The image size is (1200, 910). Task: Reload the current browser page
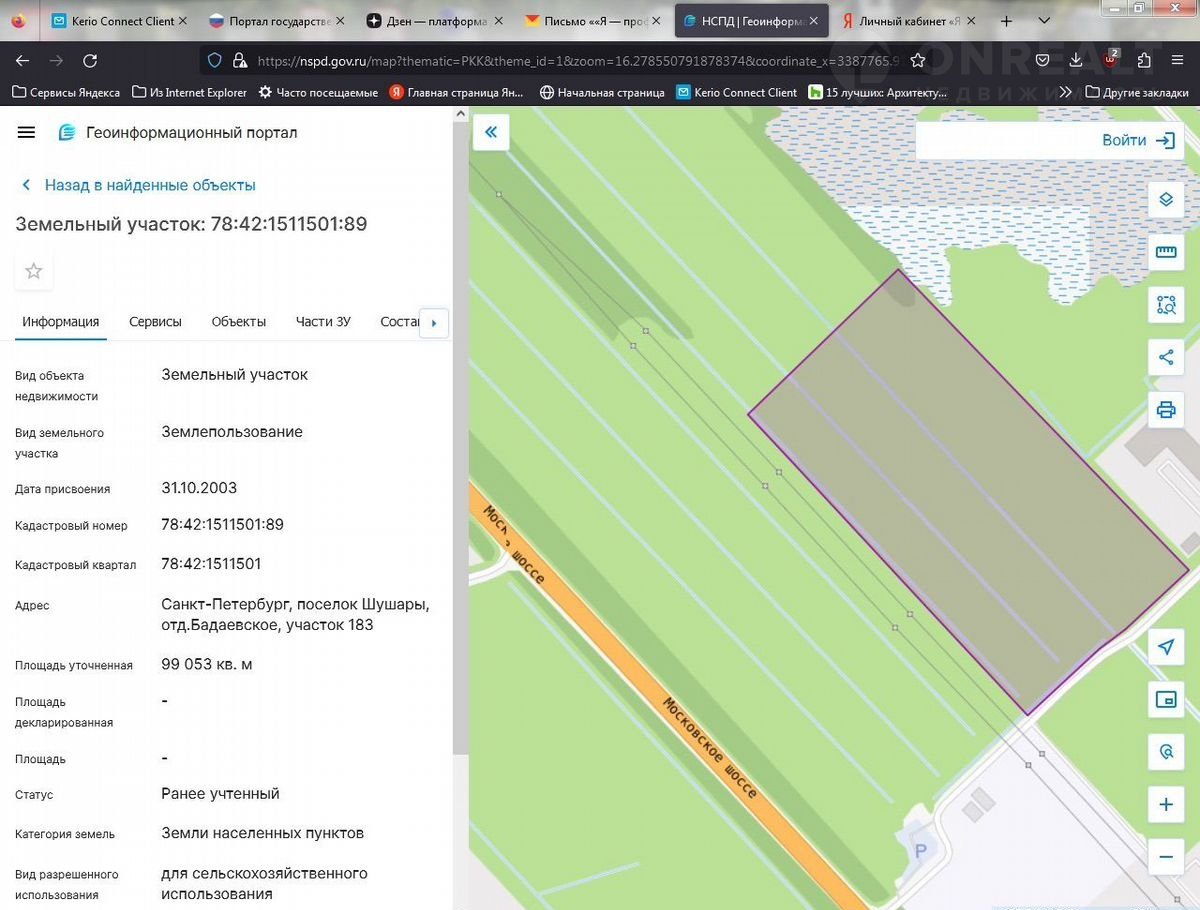point(90,61)
